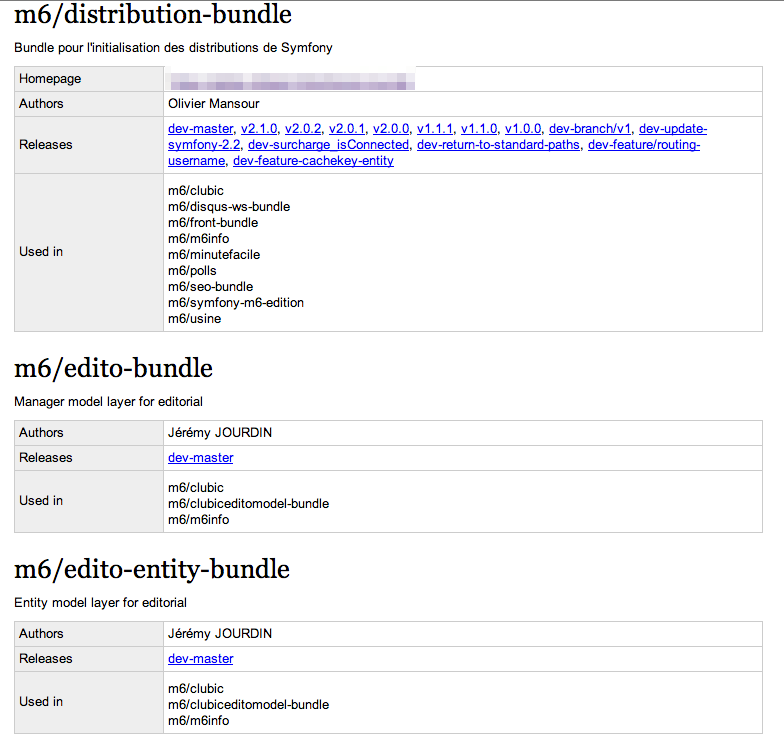Click m6/minutefacile in Used in list

pyautogui.click(x=214, y=254)
